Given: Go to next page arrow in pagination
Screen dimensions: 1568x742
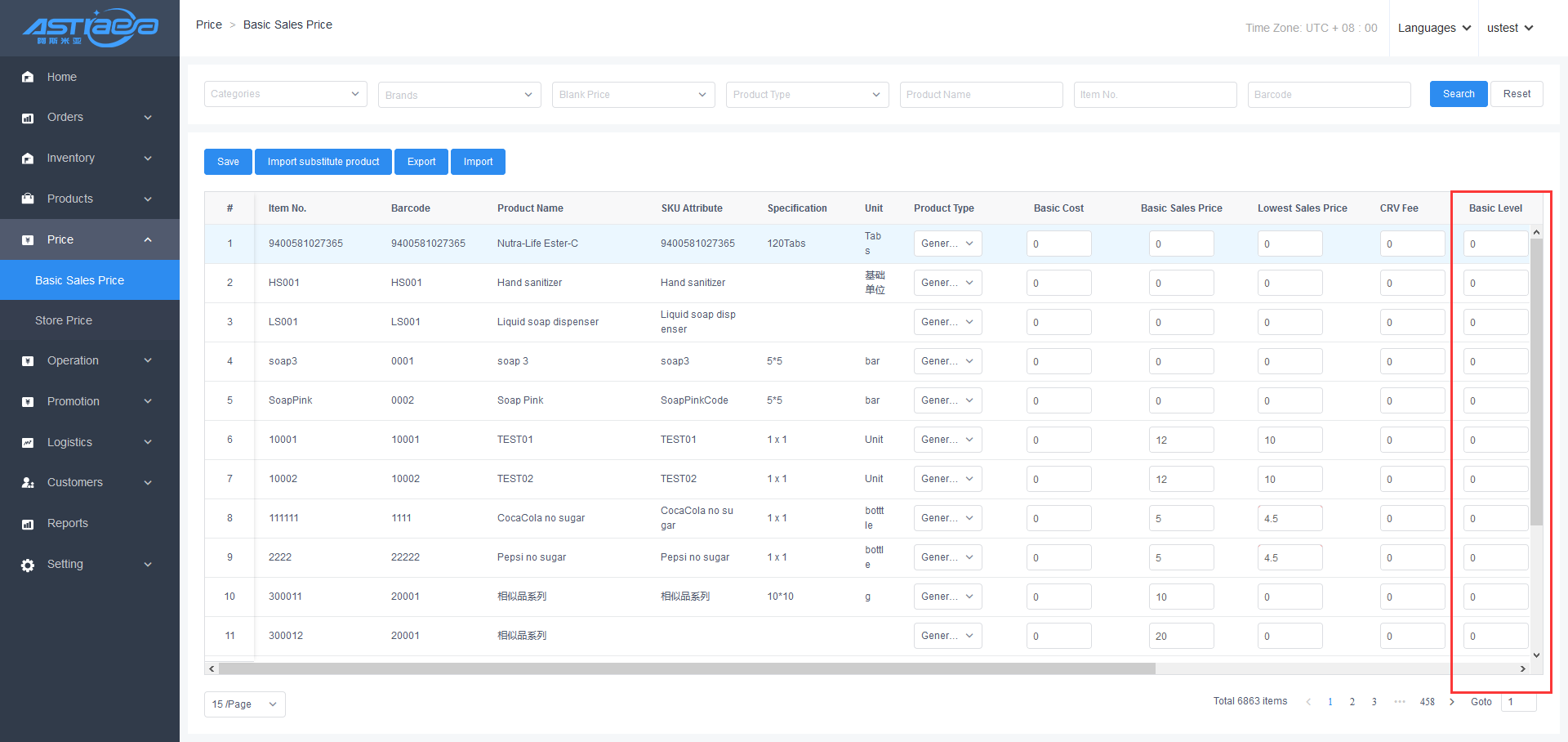Looking at the screenshot, I should pos(1451,702).
